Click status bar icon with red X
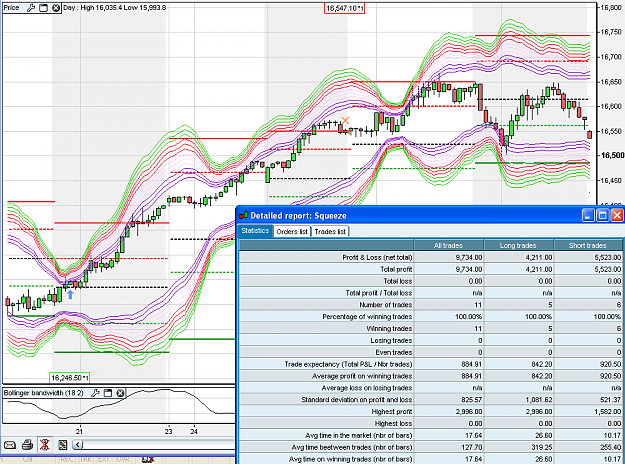 pos(148,460)
